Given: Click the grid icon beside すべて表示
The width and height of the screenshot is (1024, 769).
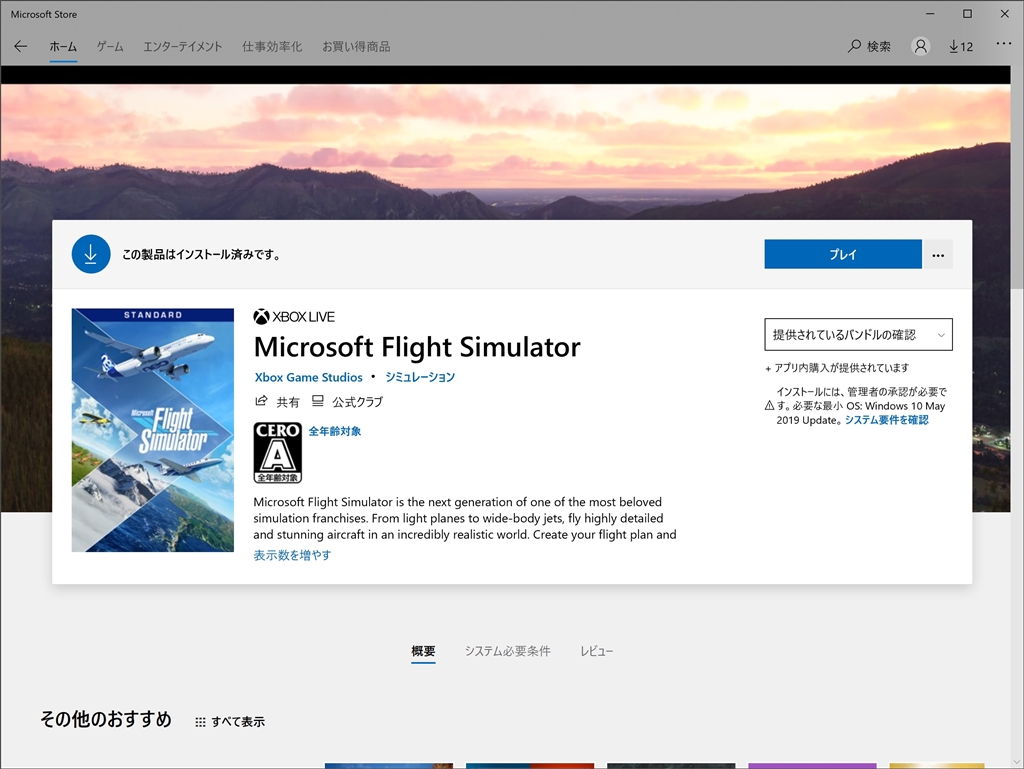Looking at the screenshot, I should pyautogui.click(x=200, y=722).
